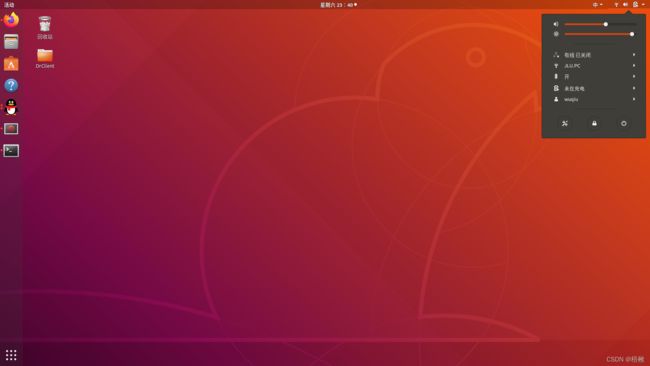Viewport: 650px width, 366px height.
Task: Lock the screen with padlock icon
Action: 594,124
